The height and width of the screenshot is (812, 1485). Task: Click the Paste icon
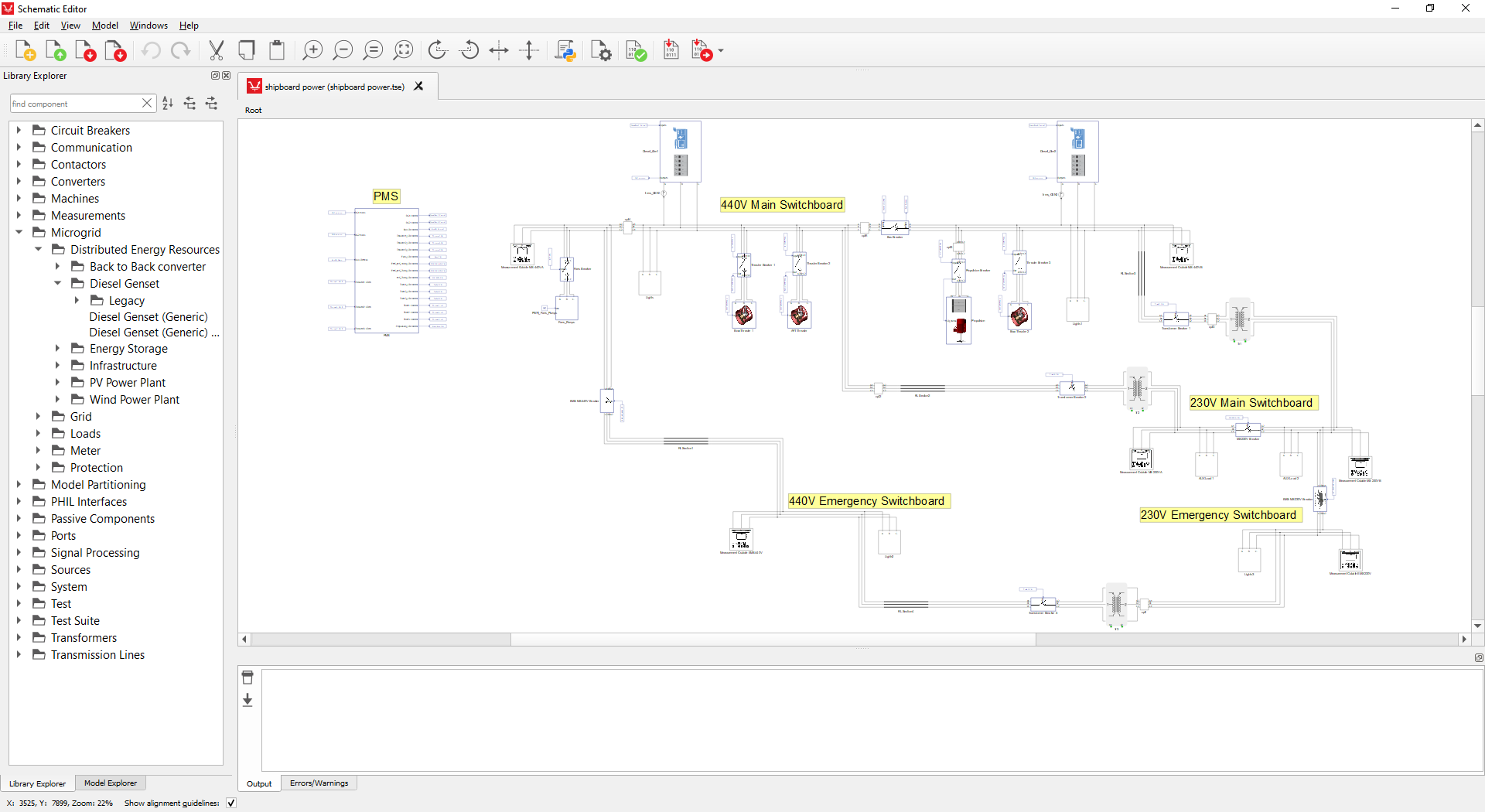[x=277, y=50]
